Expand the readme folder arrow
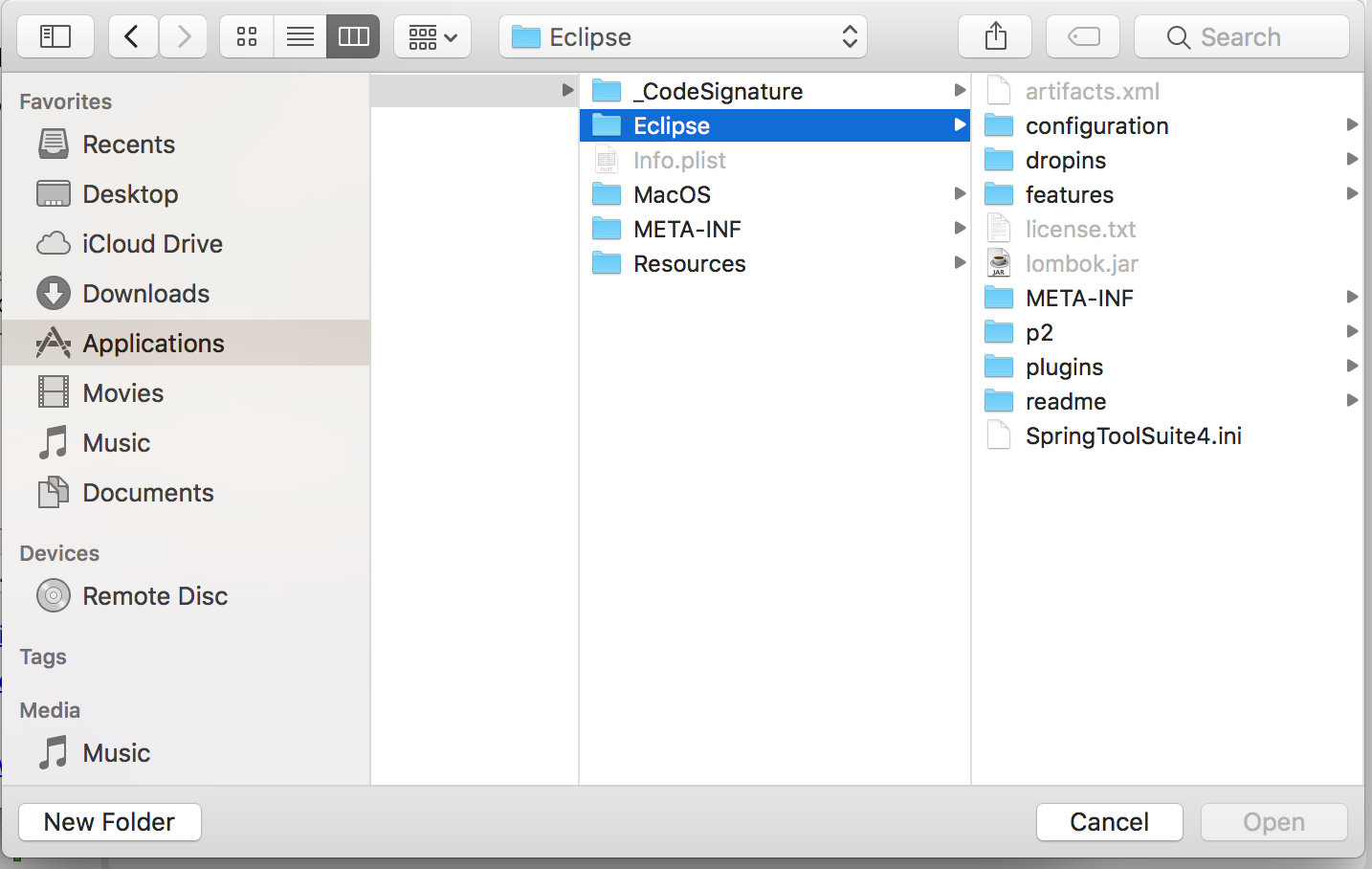 [x=1352, y=401]
